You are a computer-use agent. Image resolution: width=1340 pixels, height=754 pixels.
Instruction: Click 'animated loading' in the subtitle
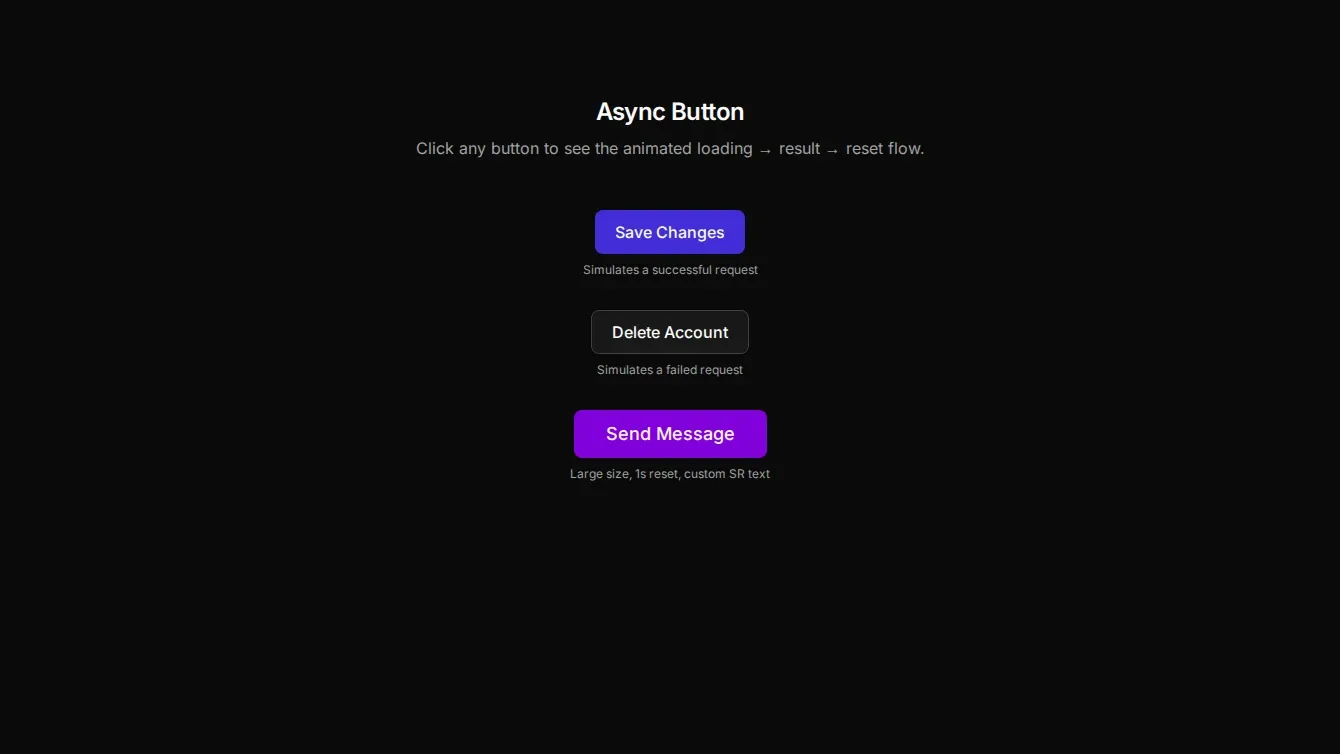coord(688,149)
